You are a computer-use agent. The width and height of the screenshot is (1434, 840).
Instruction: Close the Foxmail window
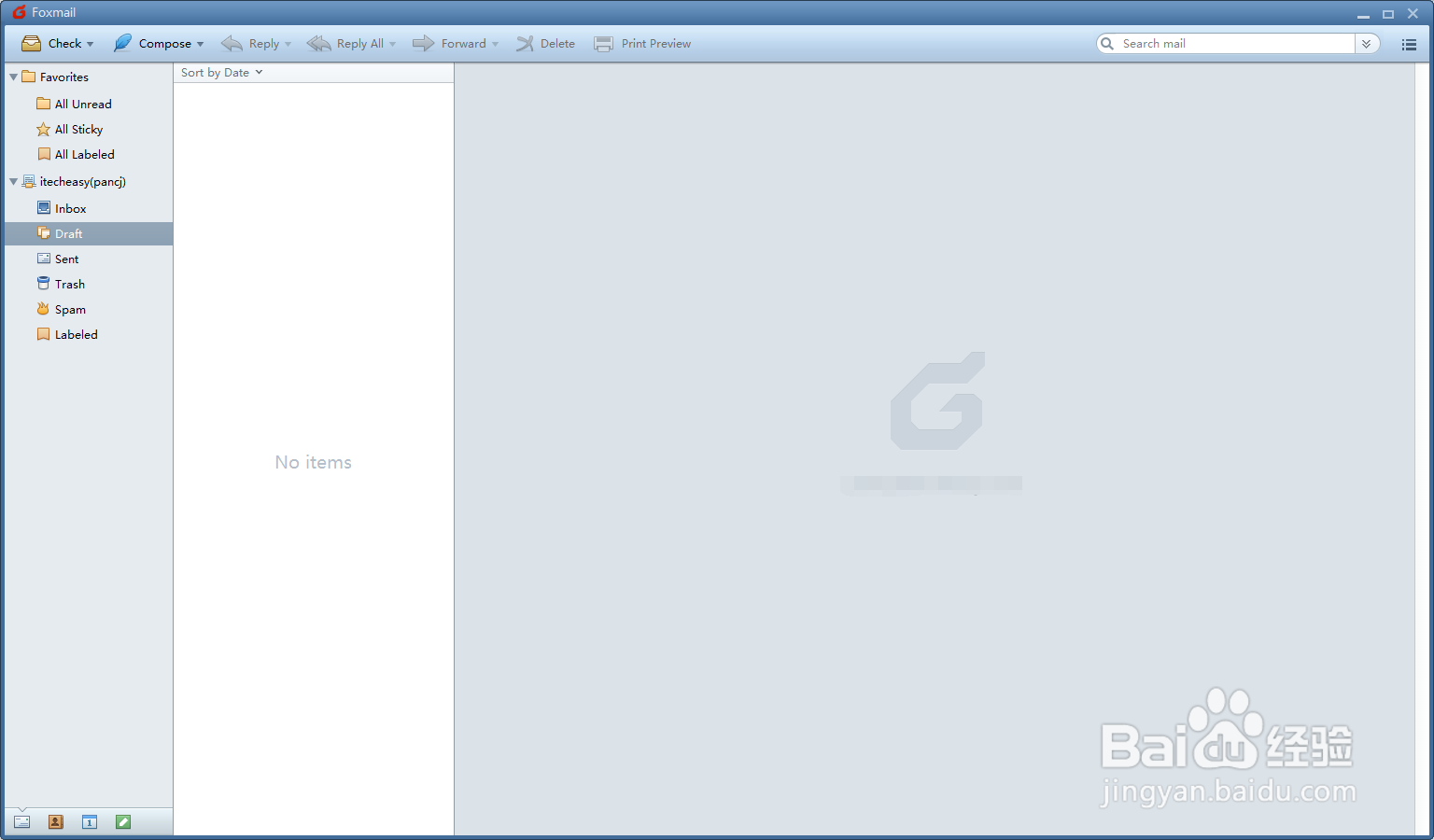tap(1413, 14)
